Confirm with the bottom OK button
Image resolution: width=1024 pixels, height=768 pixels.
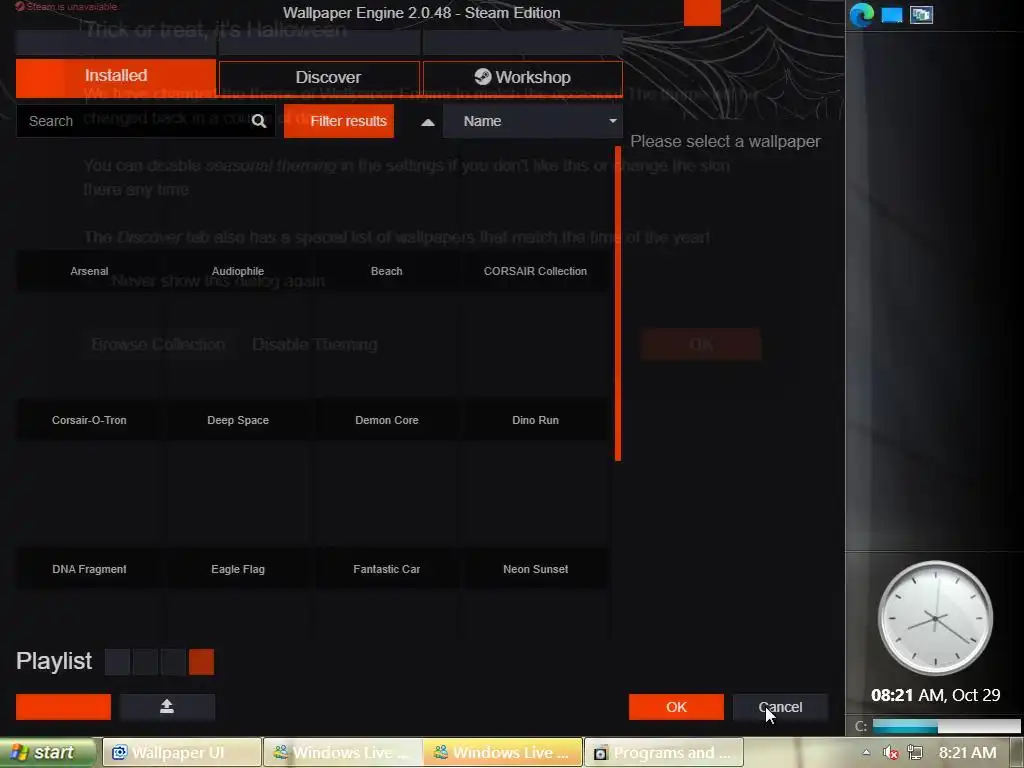[x=676, y=707]
